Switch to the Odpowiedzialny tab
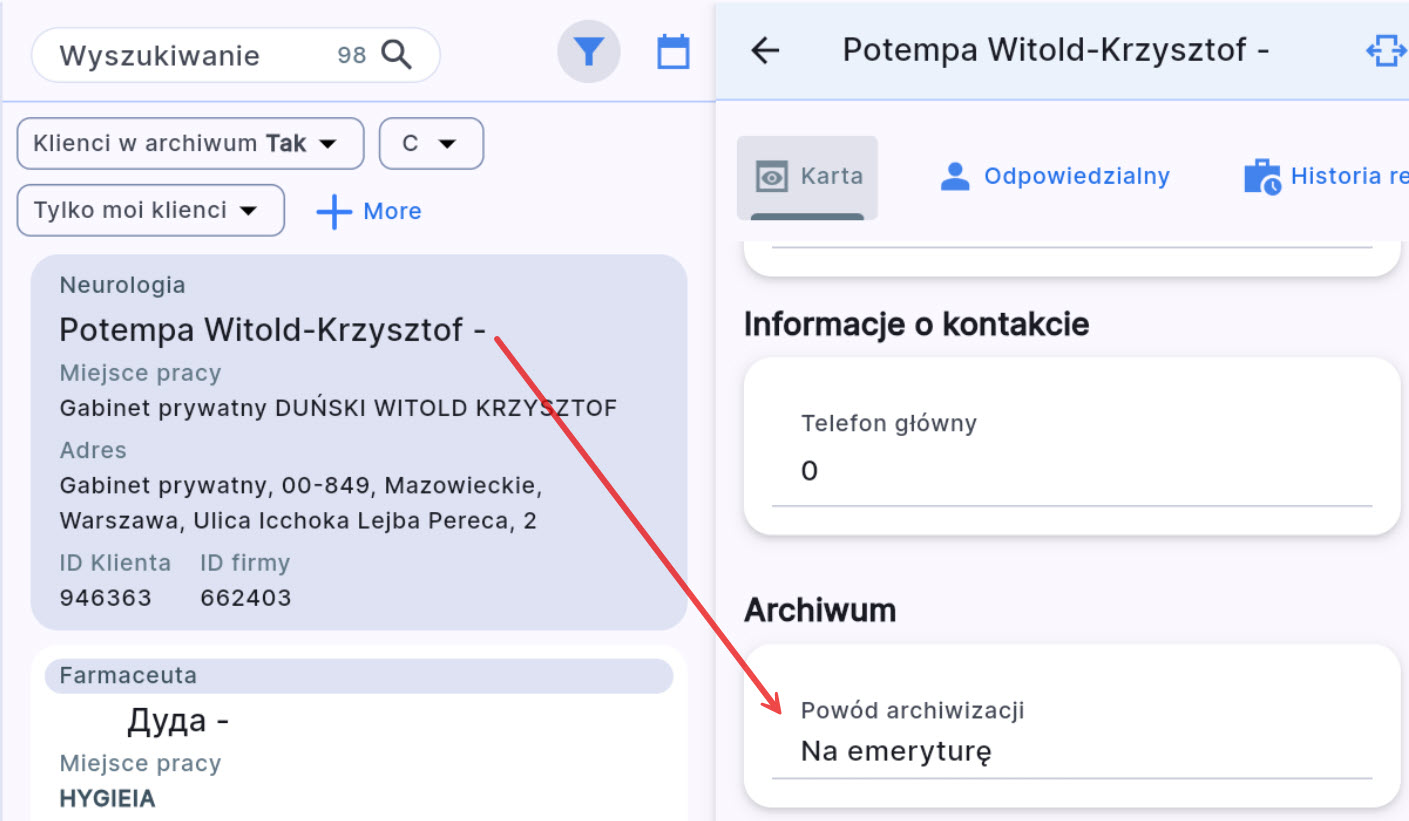1409x821 pixels. (1055, 177)
